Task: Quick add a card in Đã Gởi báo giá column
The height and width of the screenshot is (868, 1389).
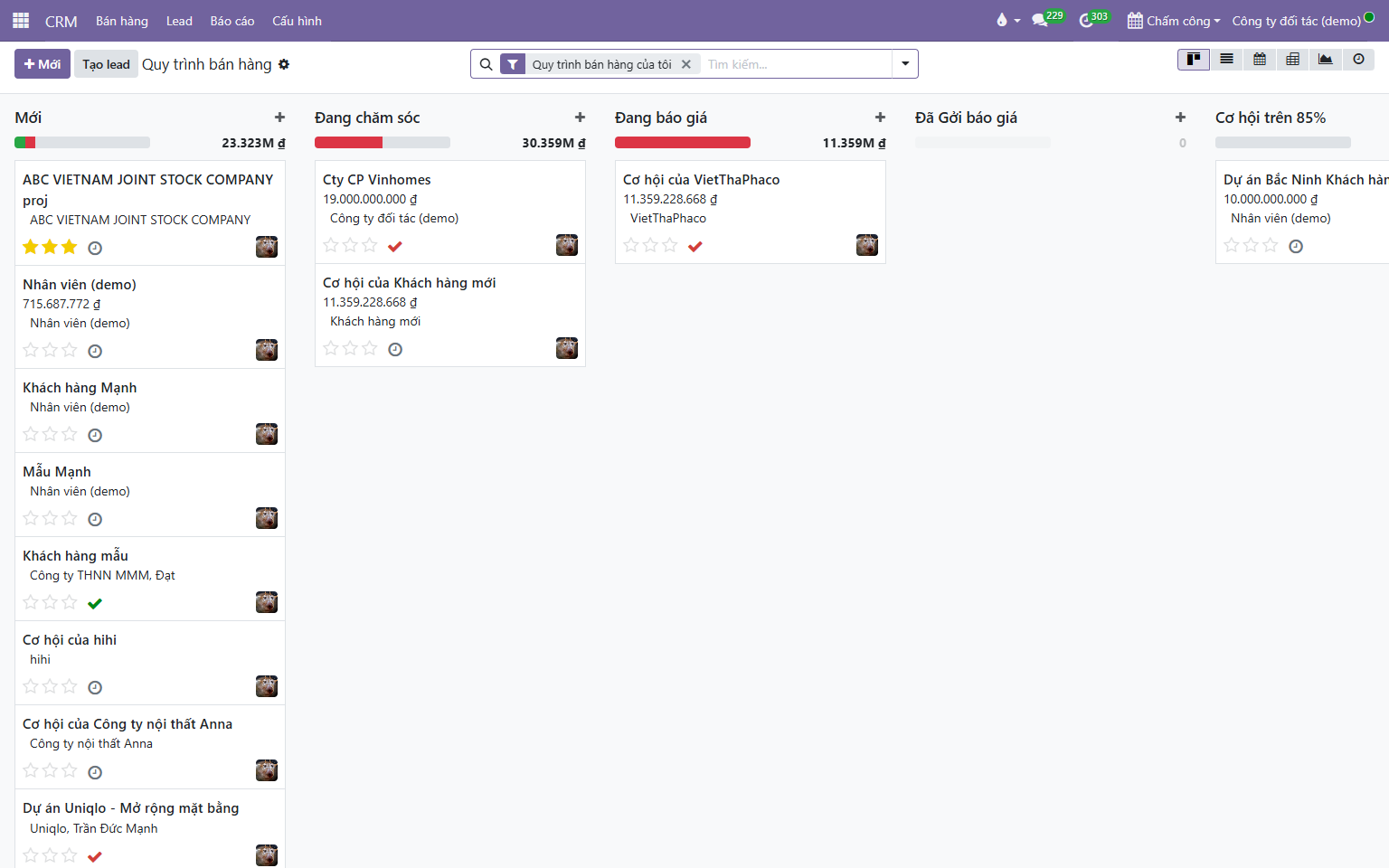Action: click(1181, 118)
